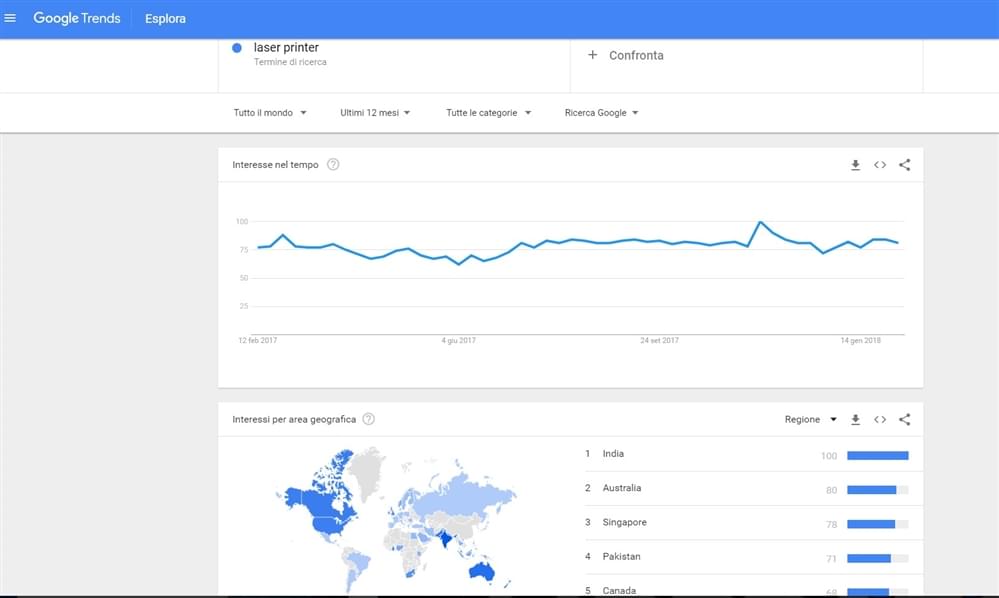999x598 pixels.
Task: Switch the Regione dropdown in map card
Action: [x=810, y=420]
